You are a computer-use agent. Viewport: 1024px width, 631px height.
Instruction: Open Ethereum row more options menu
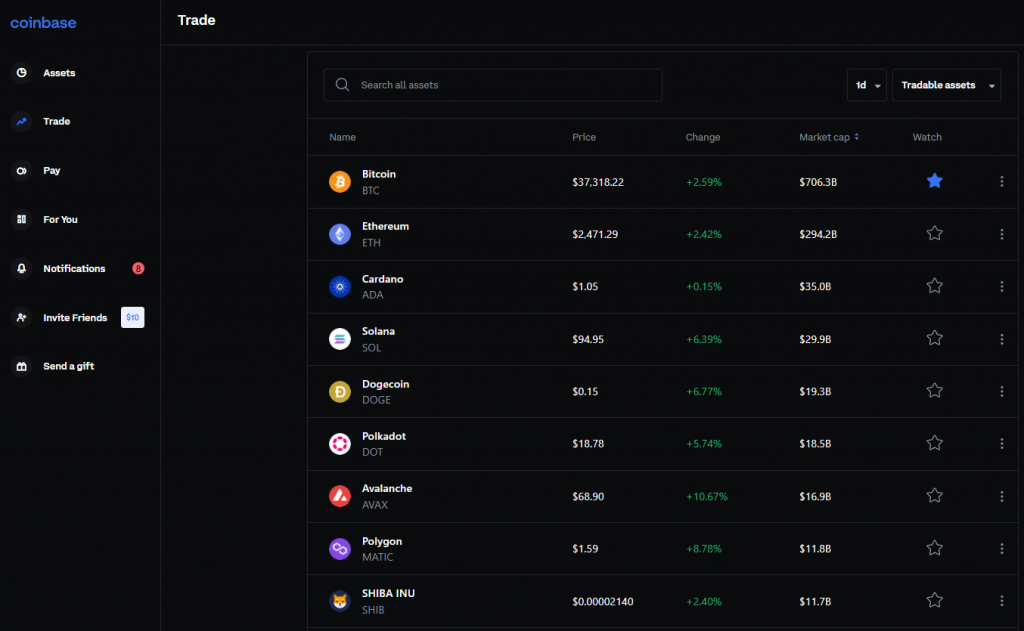point(1001,234)
